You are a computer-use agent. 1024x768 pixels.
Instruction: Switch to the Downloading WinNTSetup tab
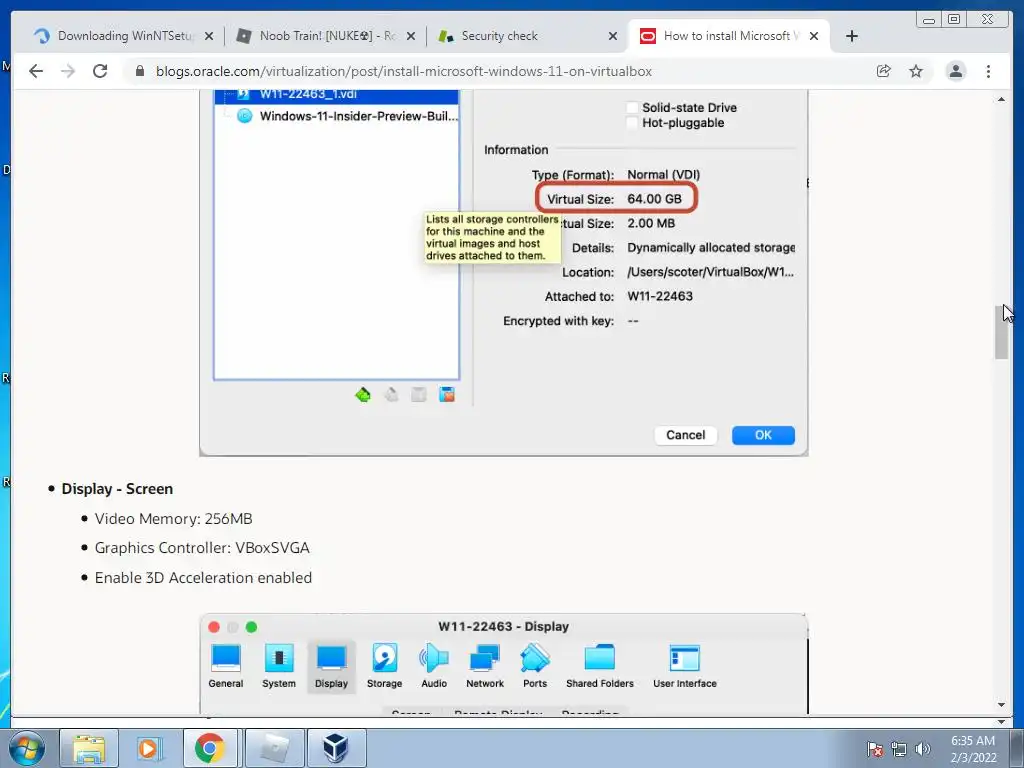(x=124, y=36)
